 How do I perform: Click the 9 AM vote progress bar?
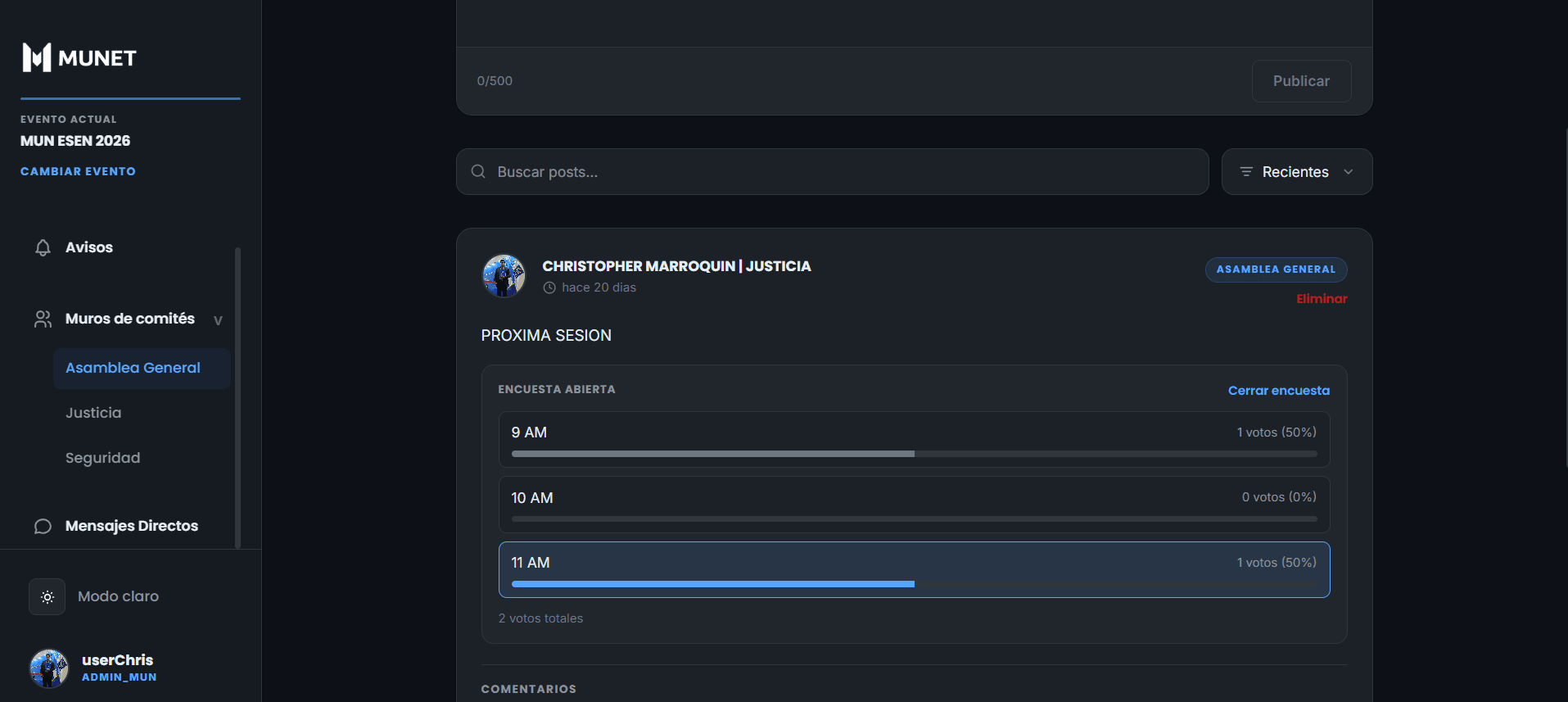point(914,454)
